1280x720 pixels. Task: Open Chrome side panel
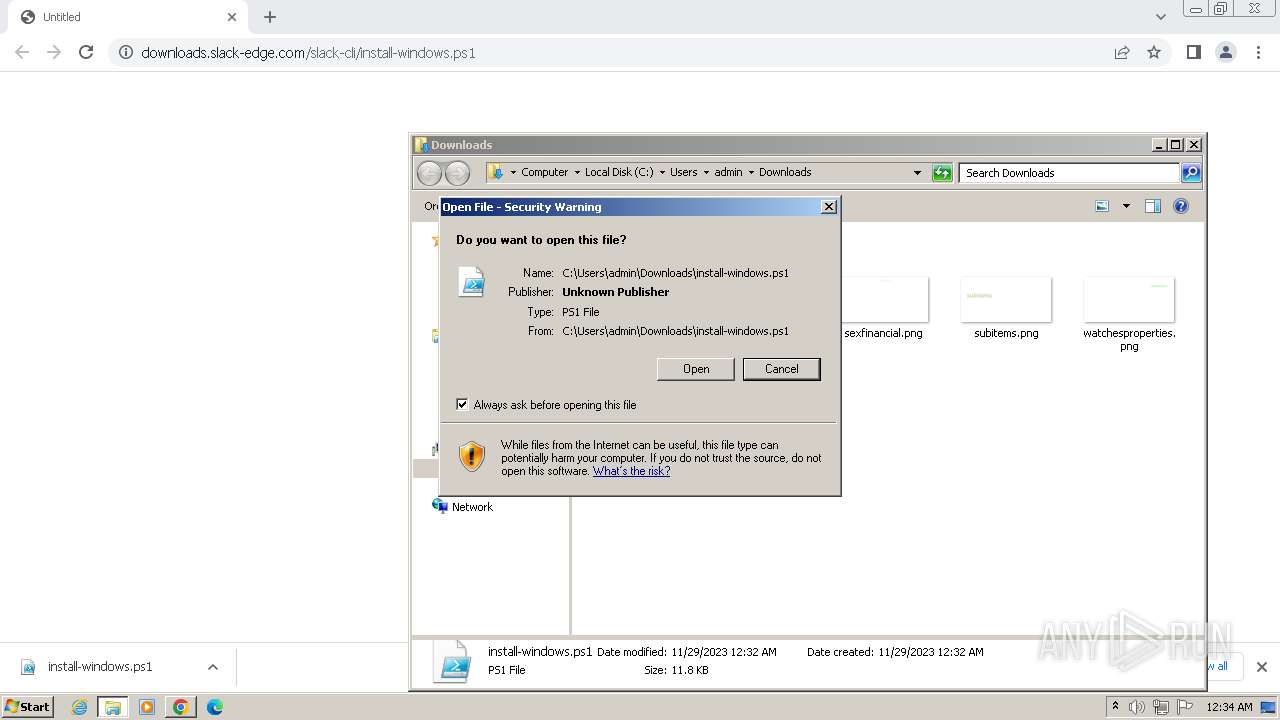(x=1193, y=52)
